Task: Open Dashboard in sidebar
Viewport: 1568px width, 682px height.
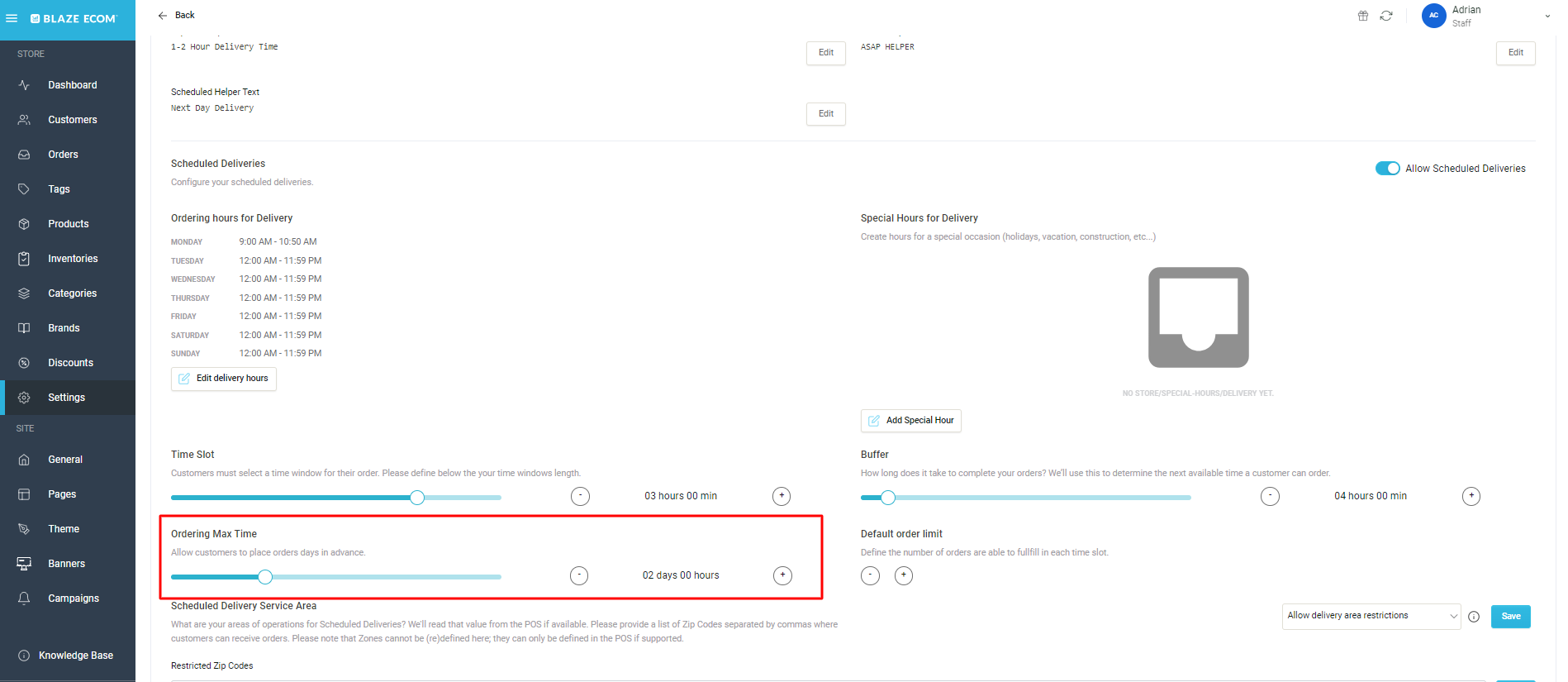Action: click(68, 85)
